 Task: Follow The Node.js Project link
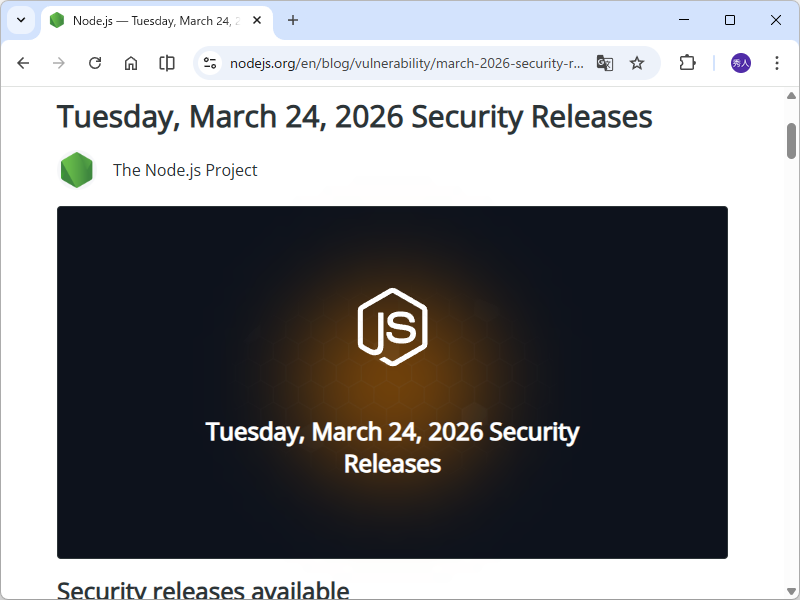185,169
